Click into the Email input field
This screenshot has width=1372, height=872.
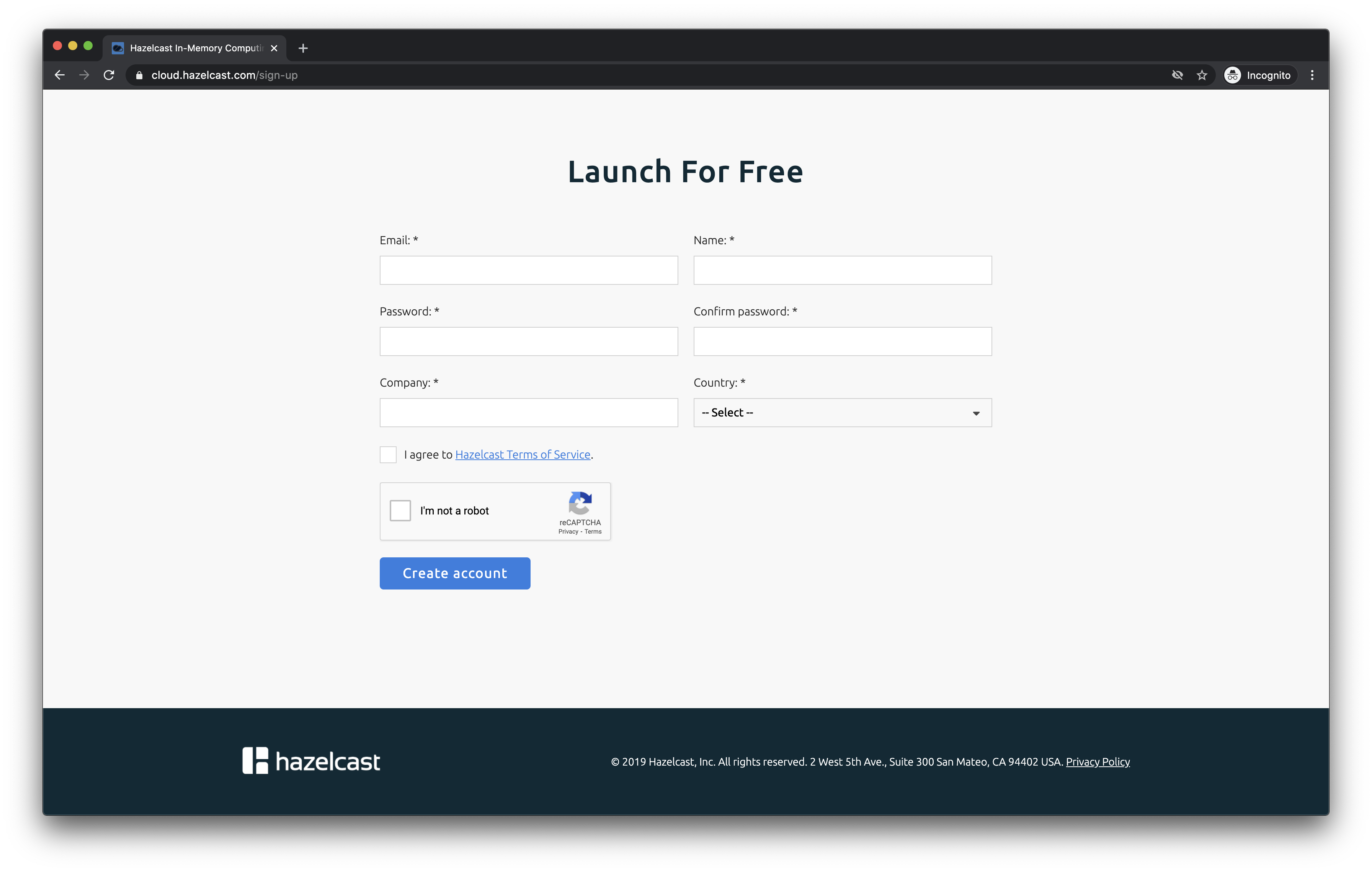529,270
